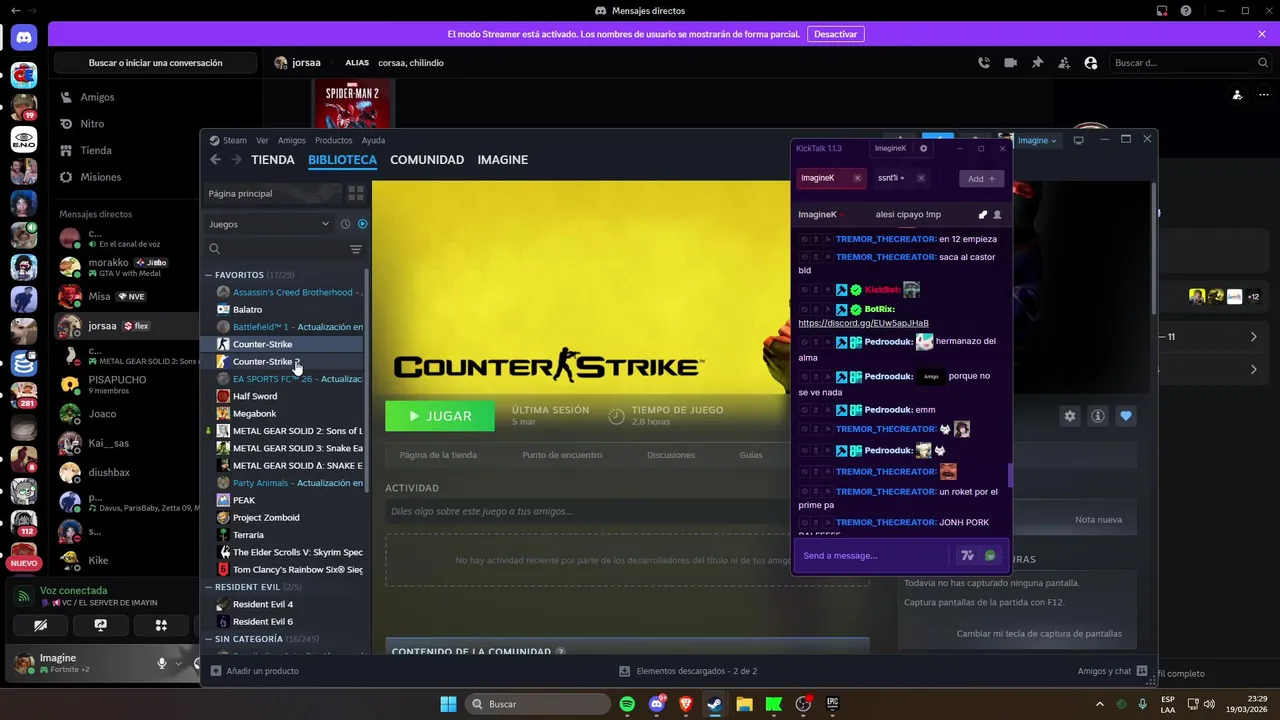Go back in Steam navigation

coord(215,160)
